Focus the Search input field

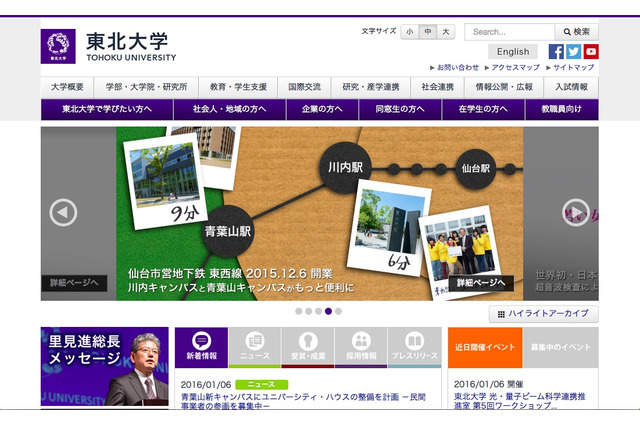coord(509,32)
